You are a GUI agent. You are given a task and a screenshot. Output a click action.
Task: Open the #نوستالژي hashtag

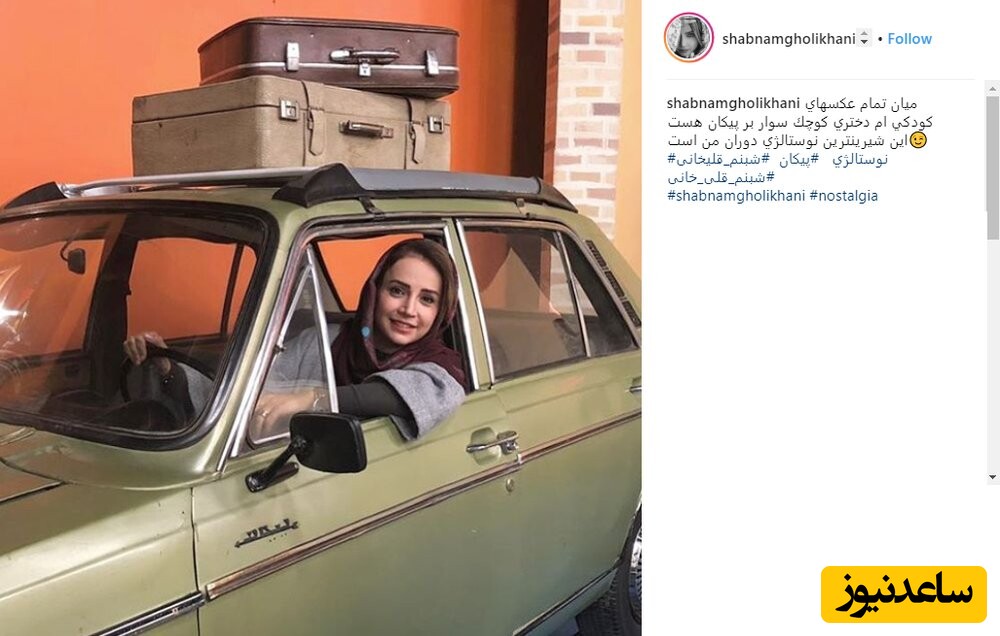coord(860,159)
